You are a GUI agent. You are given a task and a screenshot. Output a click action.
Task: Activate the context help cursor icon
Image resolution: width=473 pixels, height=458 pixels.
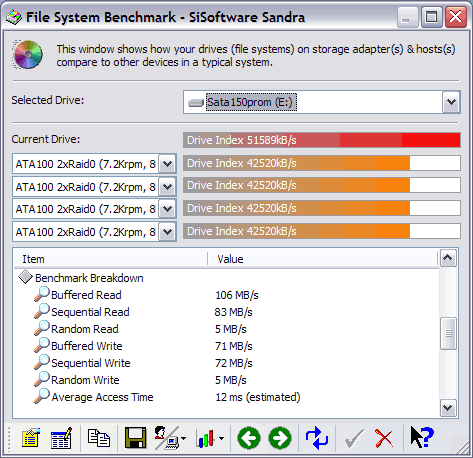click(422, 437)
